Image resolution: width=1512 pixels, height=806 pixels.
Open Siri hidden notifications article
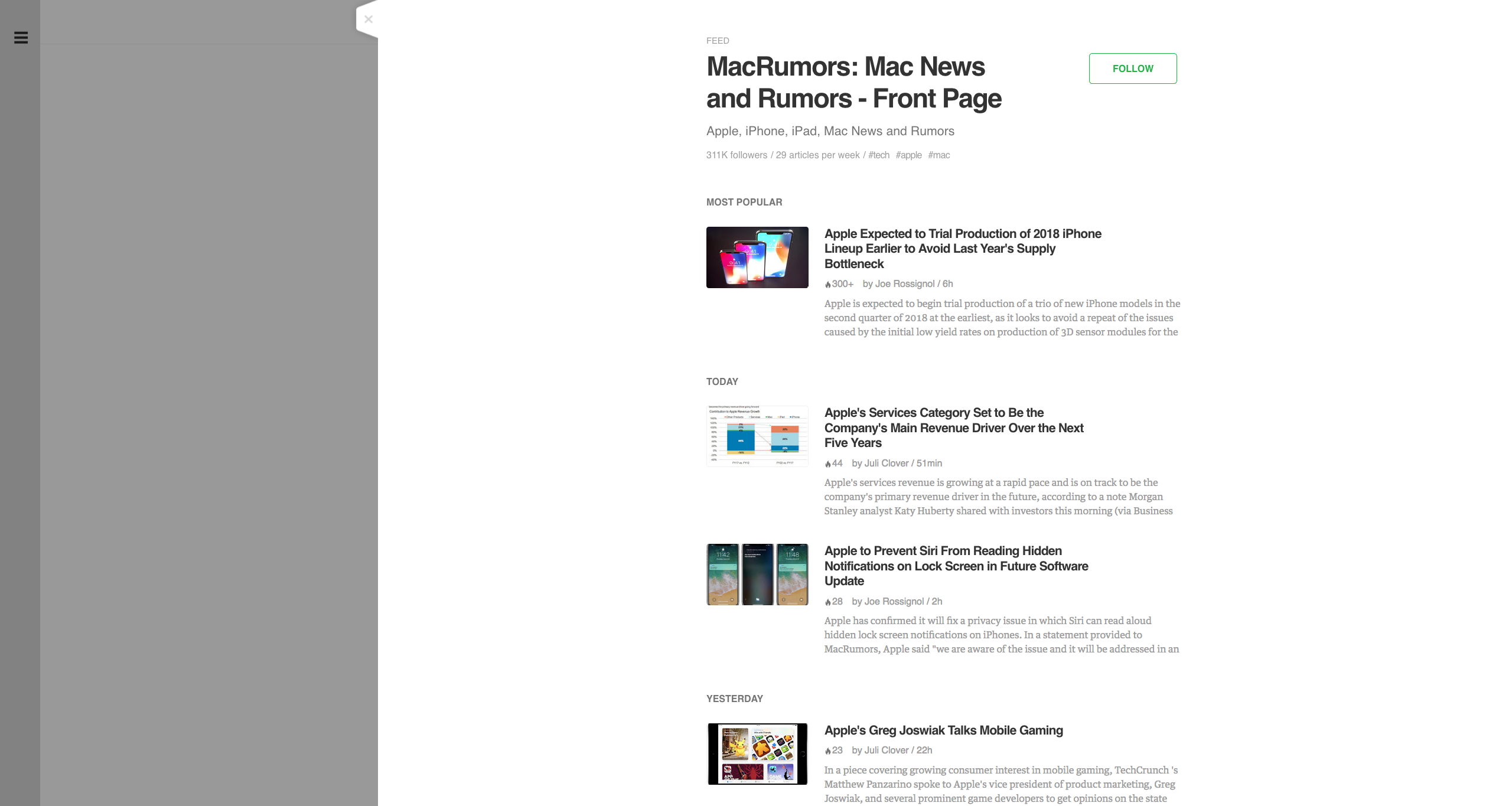pyautogui.click(x=956, y=566)
